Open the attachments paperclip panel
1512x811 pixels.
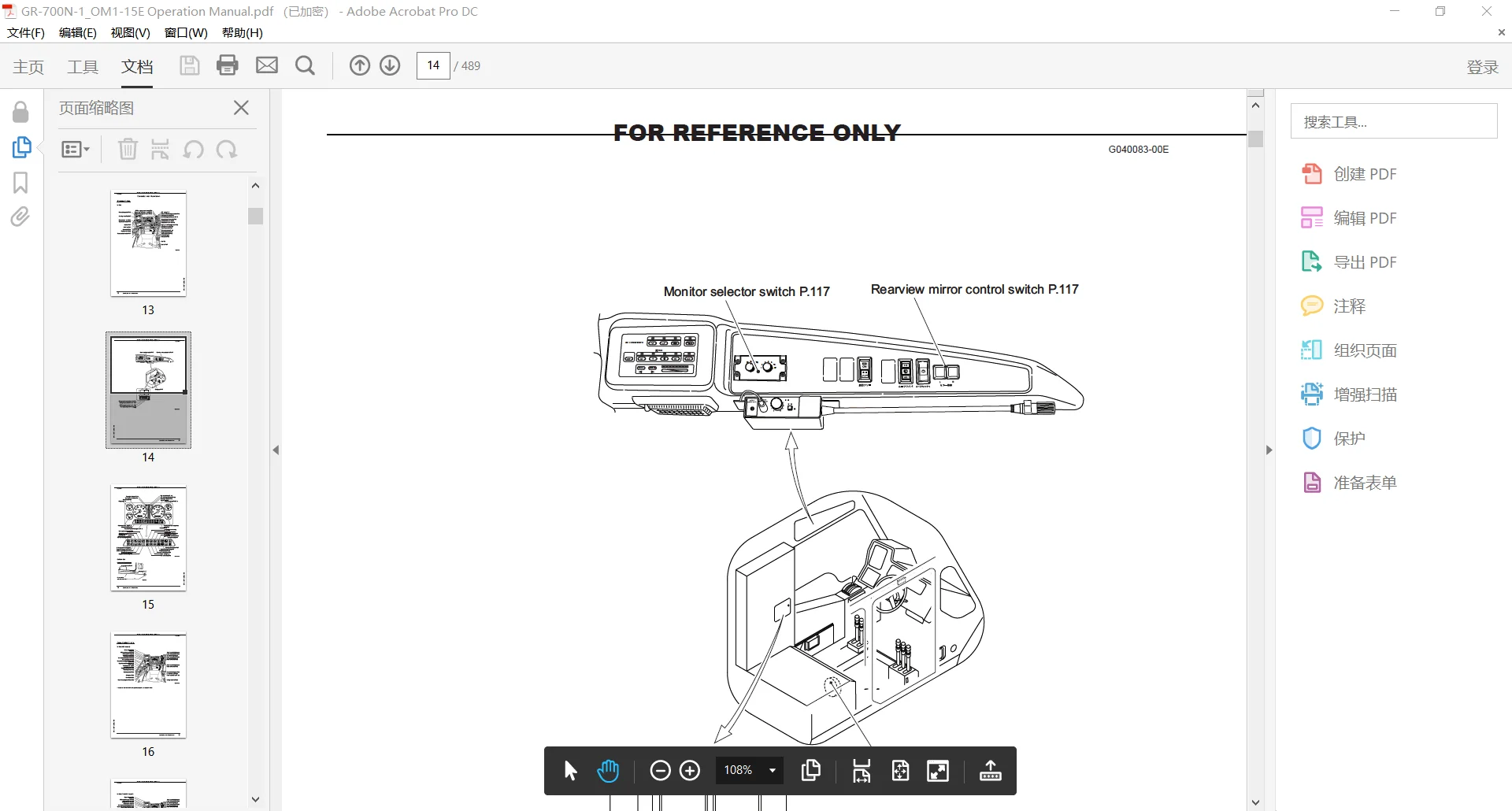click(x=20, y=217)
